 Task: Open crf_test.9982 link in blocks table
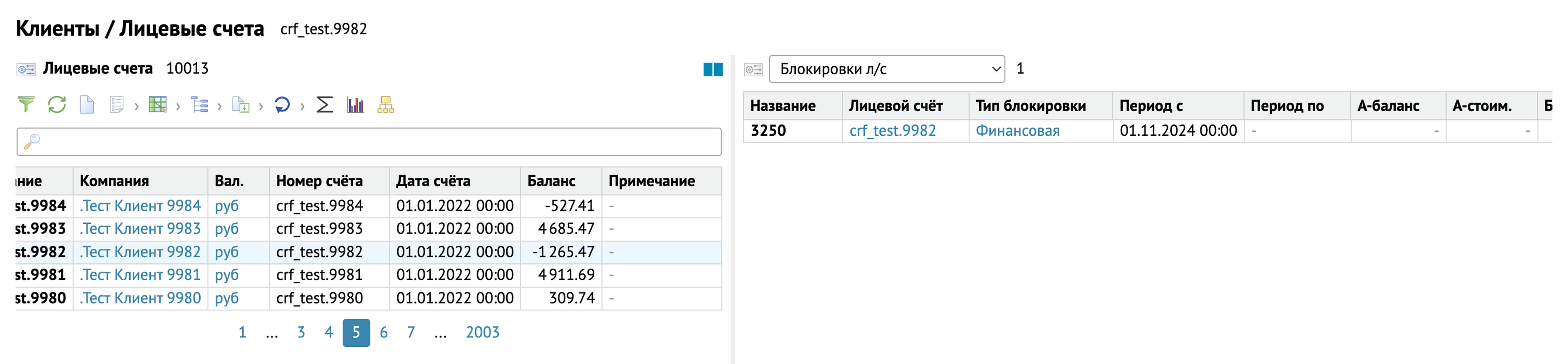click(x=892, y=131)
